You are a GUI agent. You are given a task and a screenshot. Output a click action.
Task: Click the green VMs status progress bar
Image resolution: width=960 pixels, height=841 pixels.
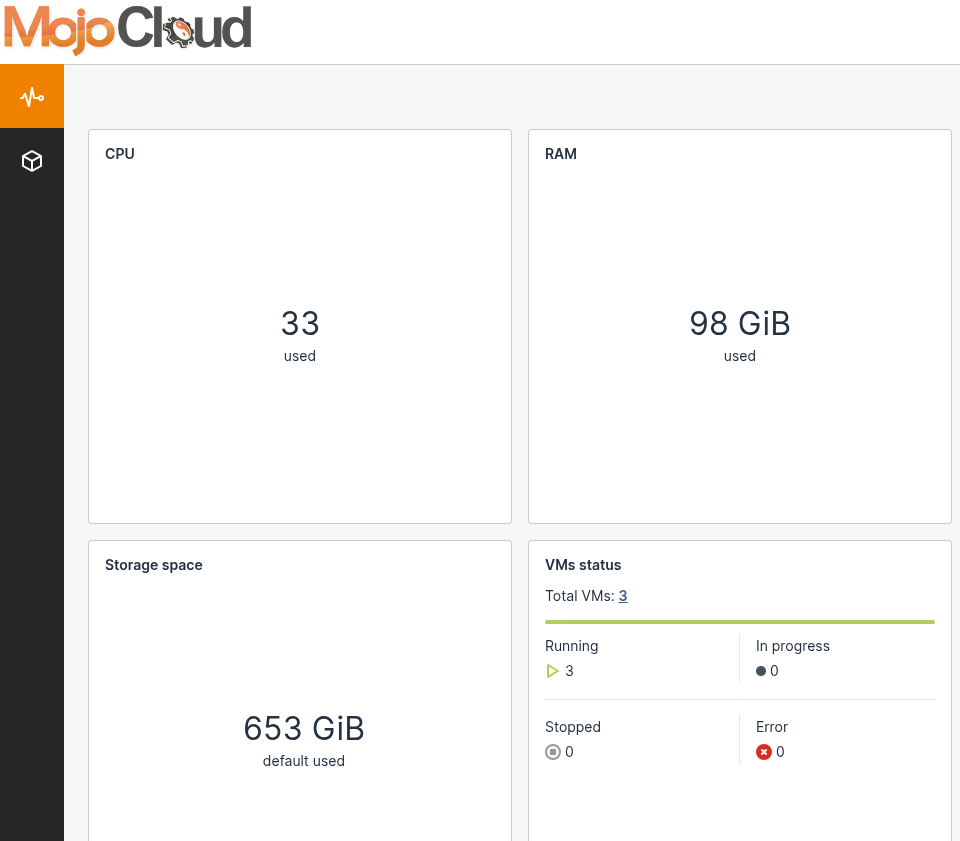tap(740, 622)
